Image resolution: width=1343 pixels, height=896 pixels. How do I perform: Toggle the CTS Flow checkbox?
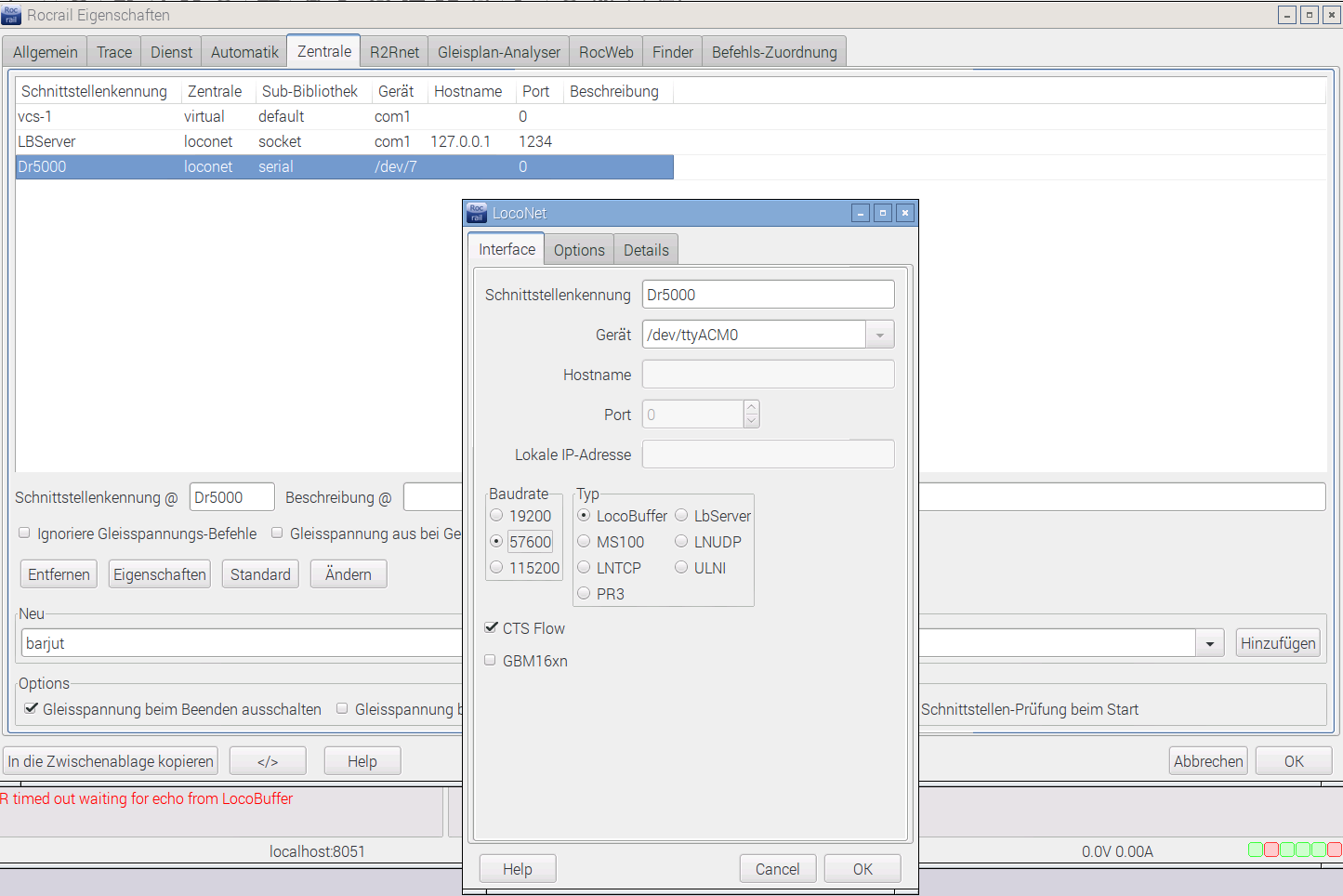point(491,627)
